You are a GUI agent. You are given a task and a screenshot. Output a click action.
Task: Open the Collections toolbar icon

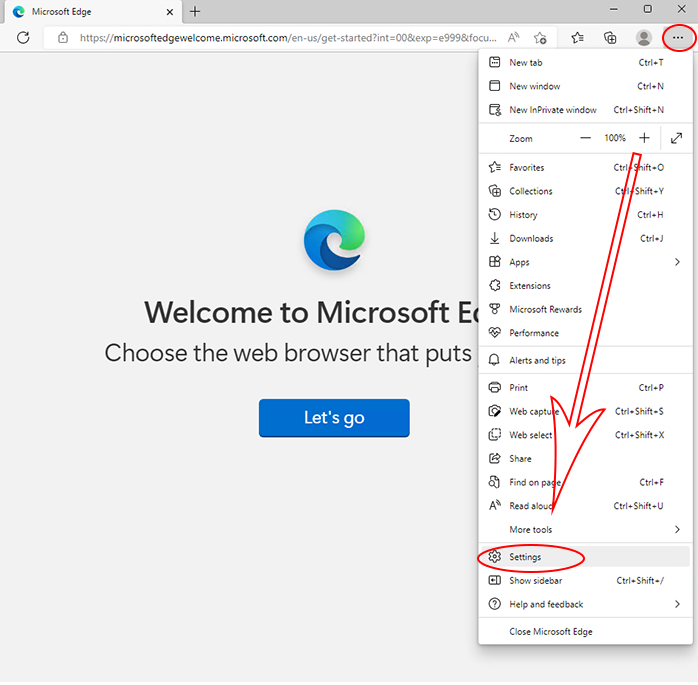click(610, 38)
